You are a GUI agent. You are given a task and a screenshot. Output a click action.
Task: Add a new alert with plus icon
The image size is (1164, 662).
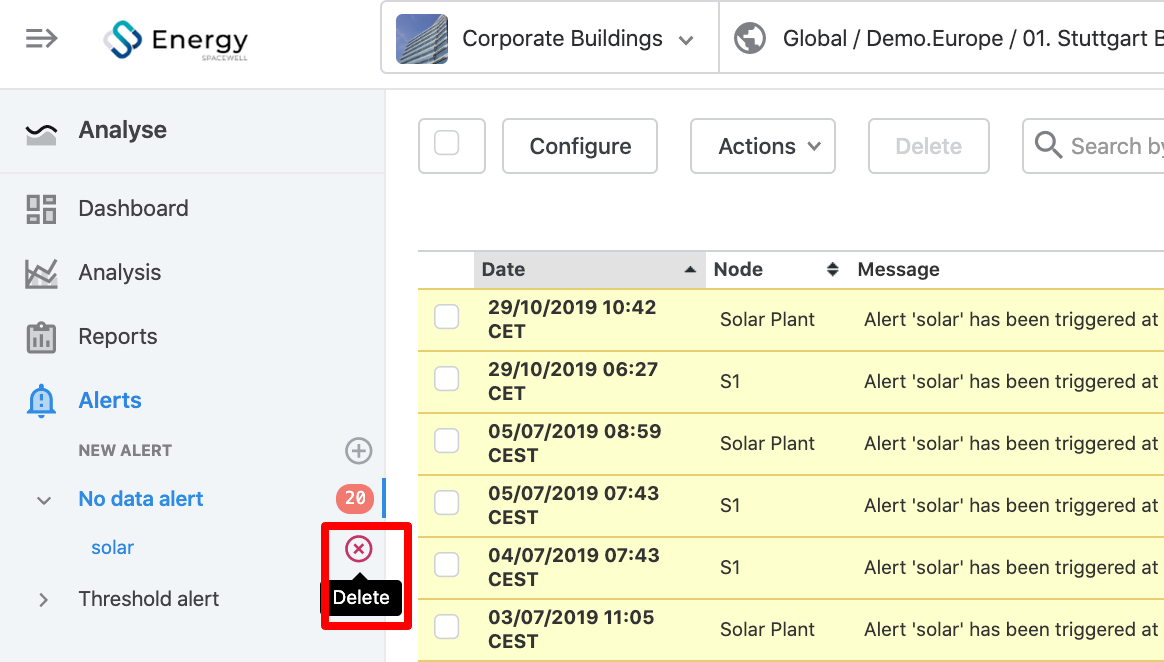[359, 450]
